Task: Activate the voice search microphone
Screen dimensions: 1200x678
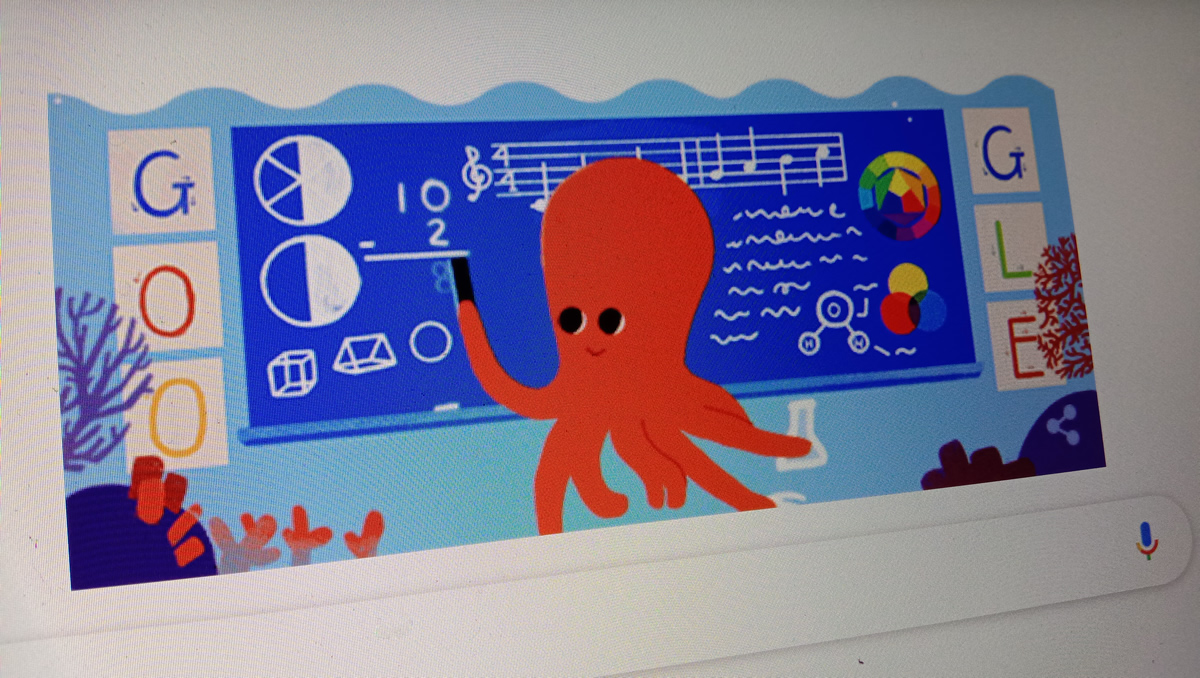Action: pos(1147,539)
